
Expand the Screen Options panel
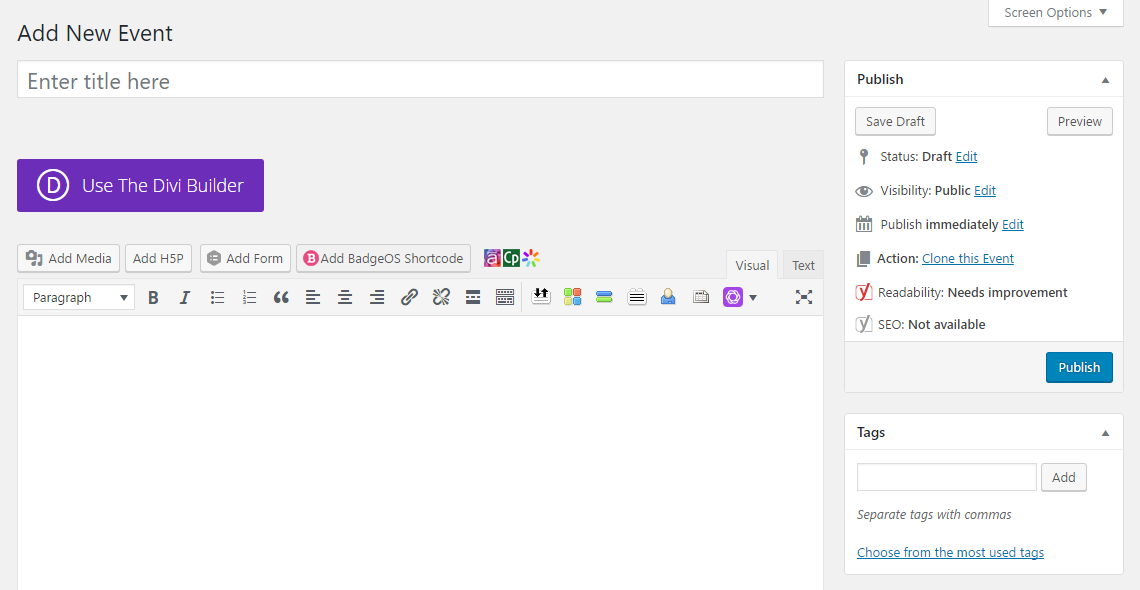pyautogui.click(x=1056, y=13)
